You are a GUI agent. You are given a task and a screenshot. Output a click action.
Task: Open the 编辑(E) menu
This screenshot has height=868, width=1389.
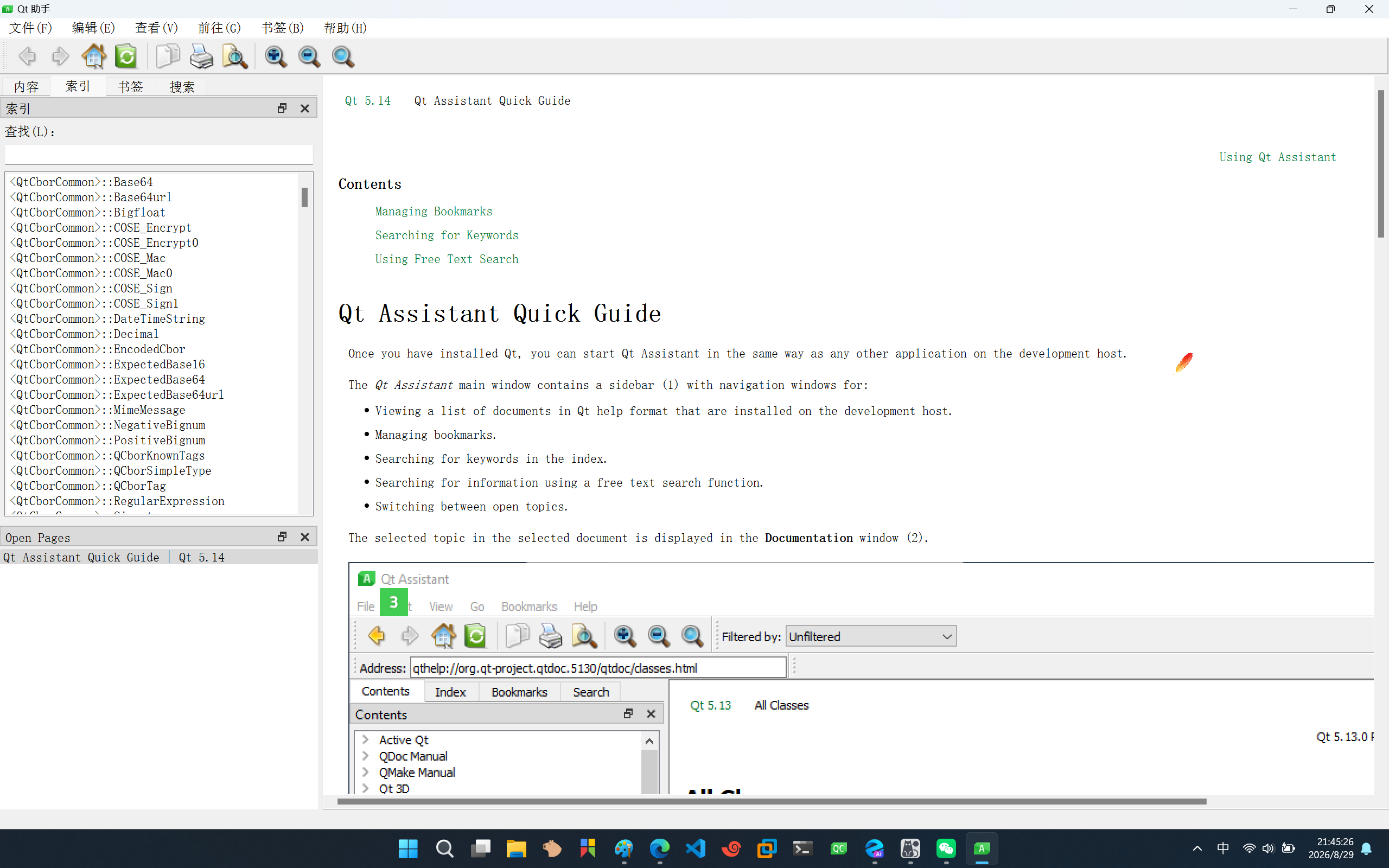coord(93,28)
